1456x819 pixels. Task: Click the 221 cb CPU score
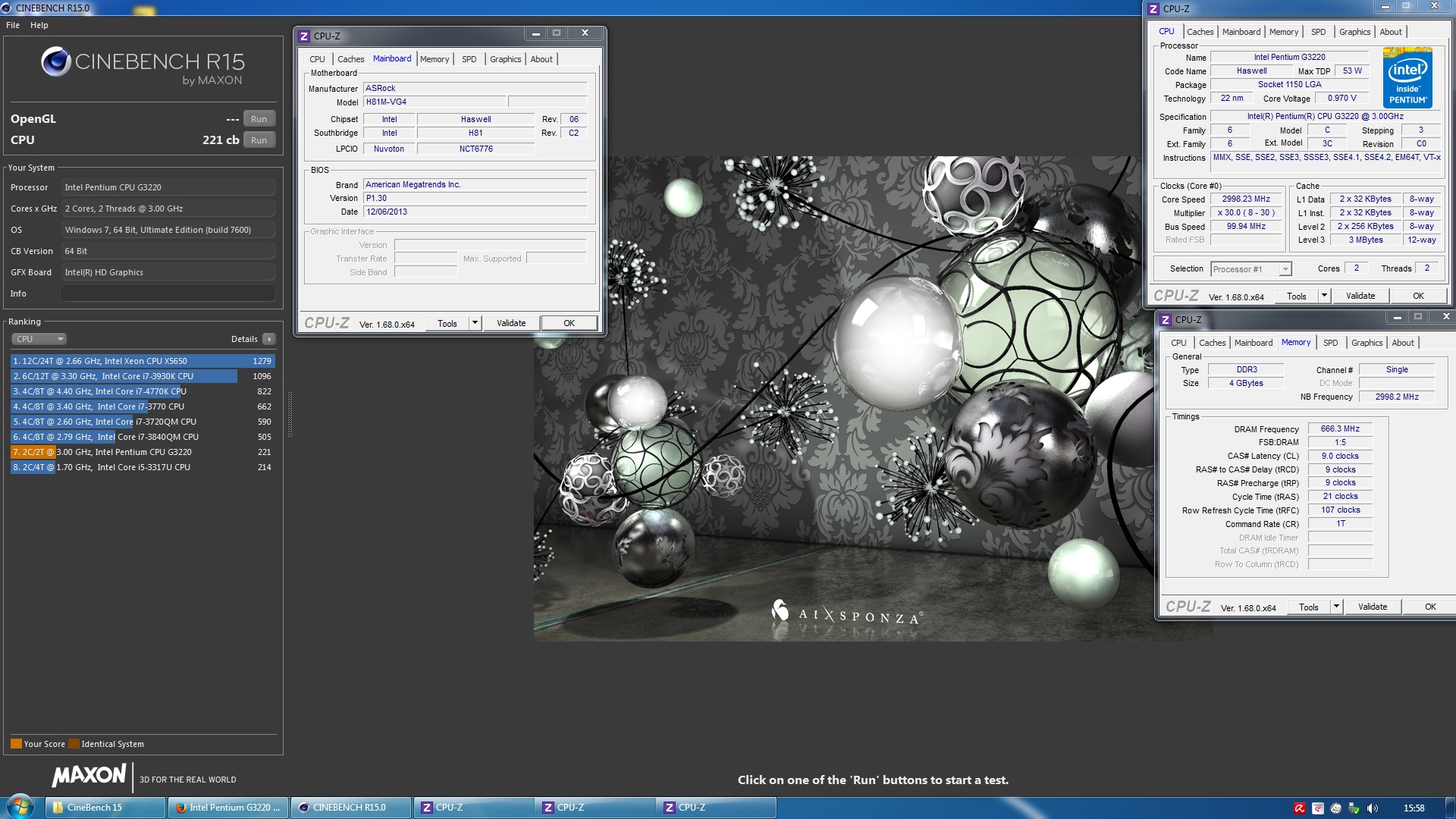(221, 140)
